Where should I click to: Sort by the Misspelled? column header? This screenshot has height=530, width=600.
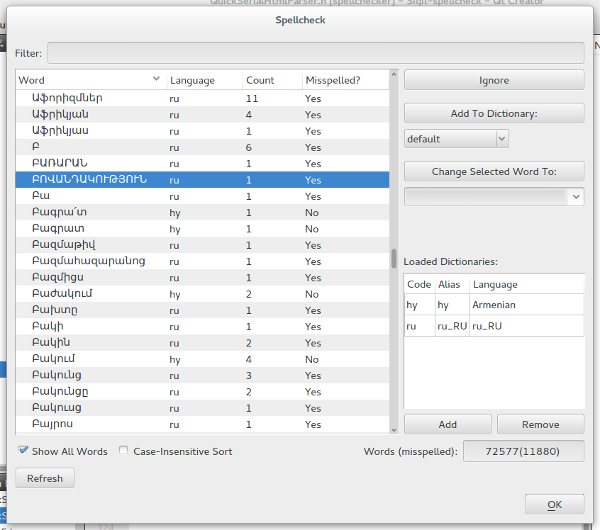pyautogui.click(x=346, y=80)
